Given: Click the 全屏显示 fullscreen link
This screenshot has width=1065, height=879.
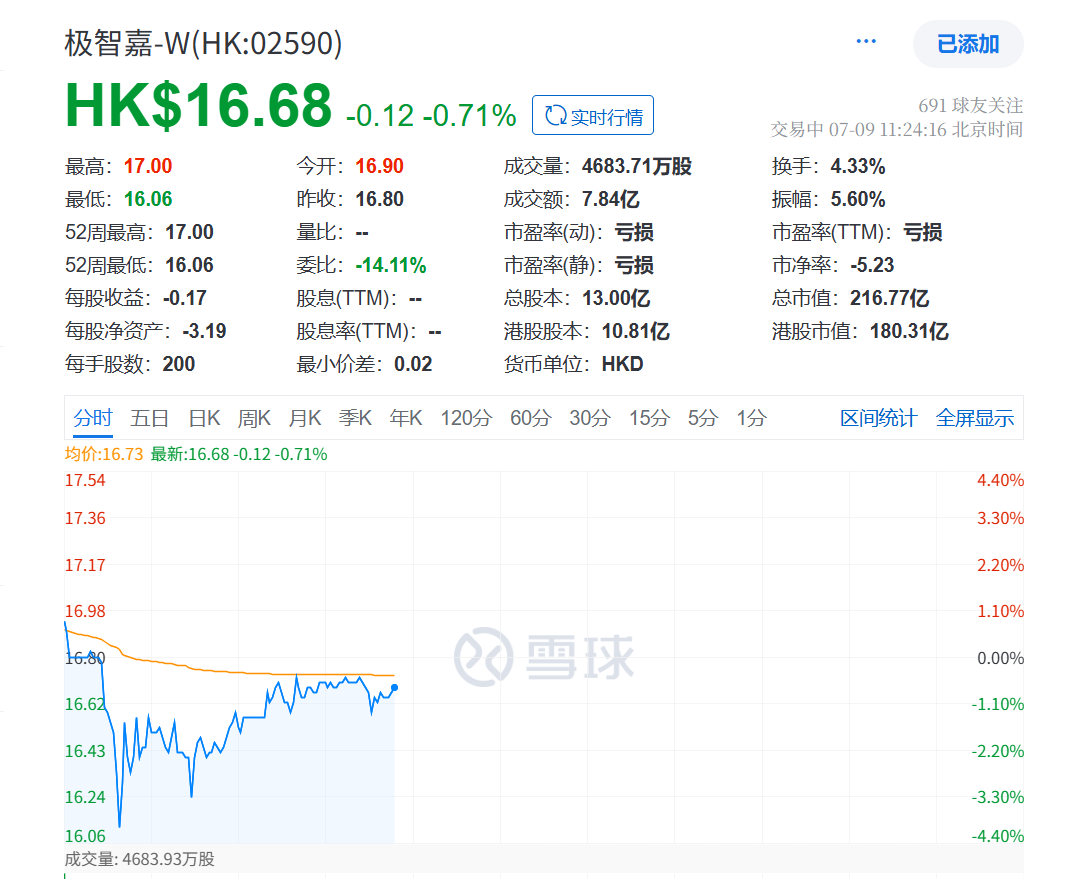Looking at the screenshot, I should [975, 418].
